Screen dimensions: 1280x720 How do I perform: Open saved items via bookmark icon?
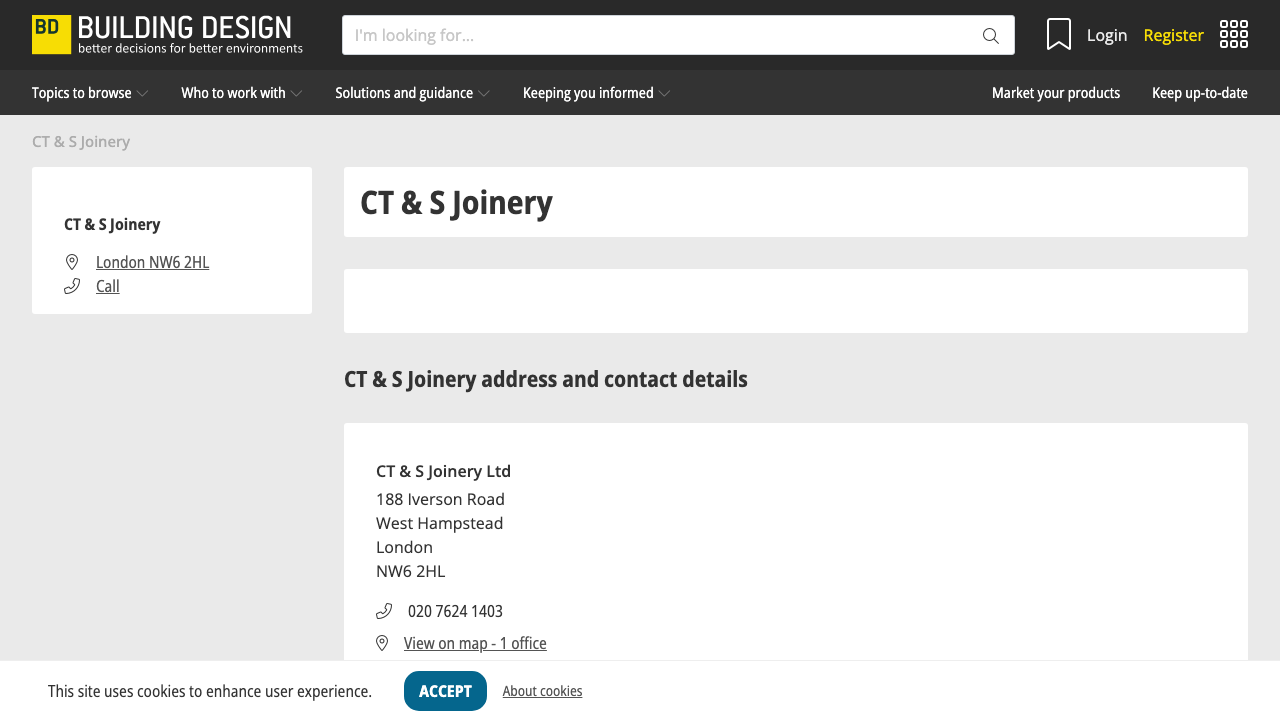[1059, 34]
